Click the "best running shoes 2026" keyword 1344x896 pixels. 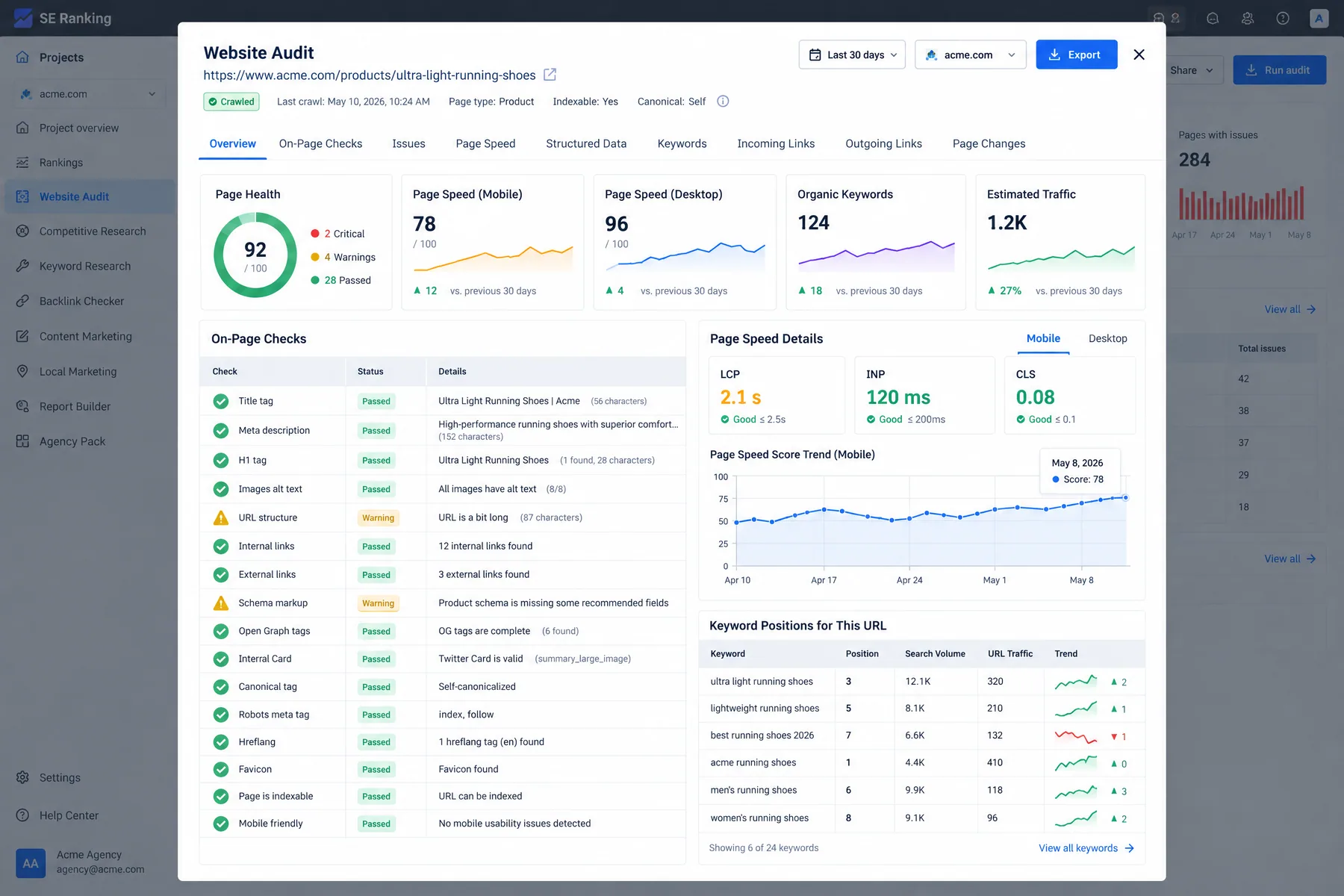762,735
